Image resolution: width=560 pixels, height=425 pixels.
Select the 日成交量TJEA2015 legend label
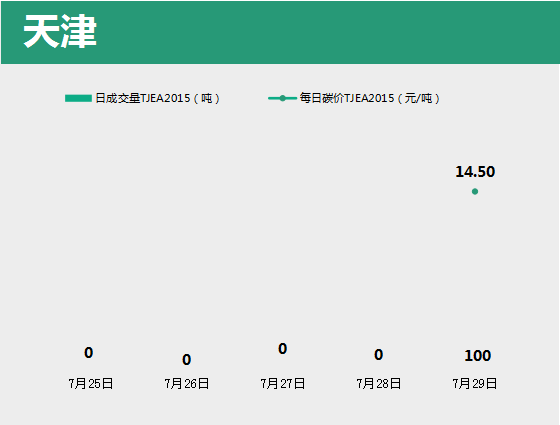(158, 98)
